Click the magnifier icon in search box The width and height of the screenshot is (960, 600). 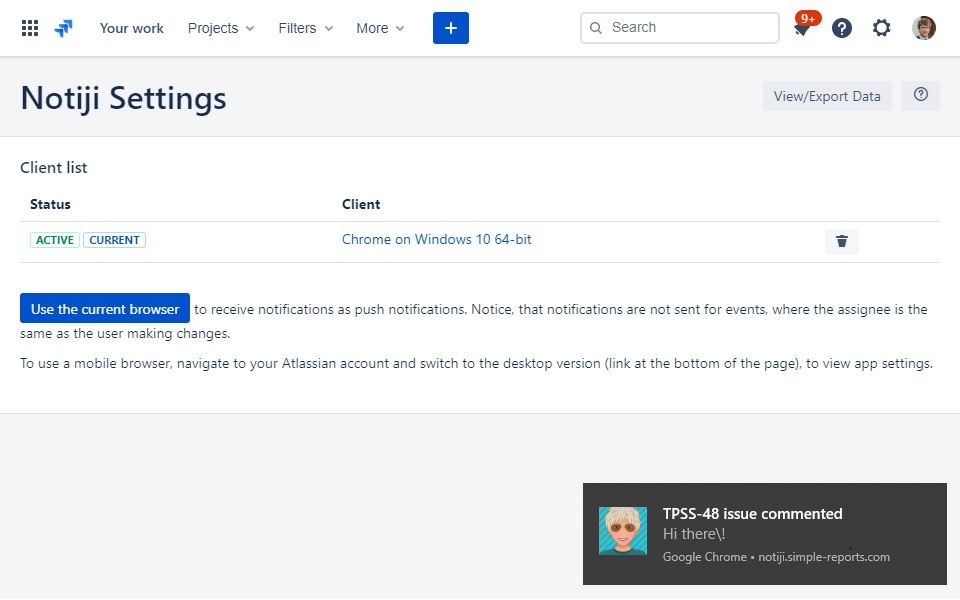(x=596, y=28)
